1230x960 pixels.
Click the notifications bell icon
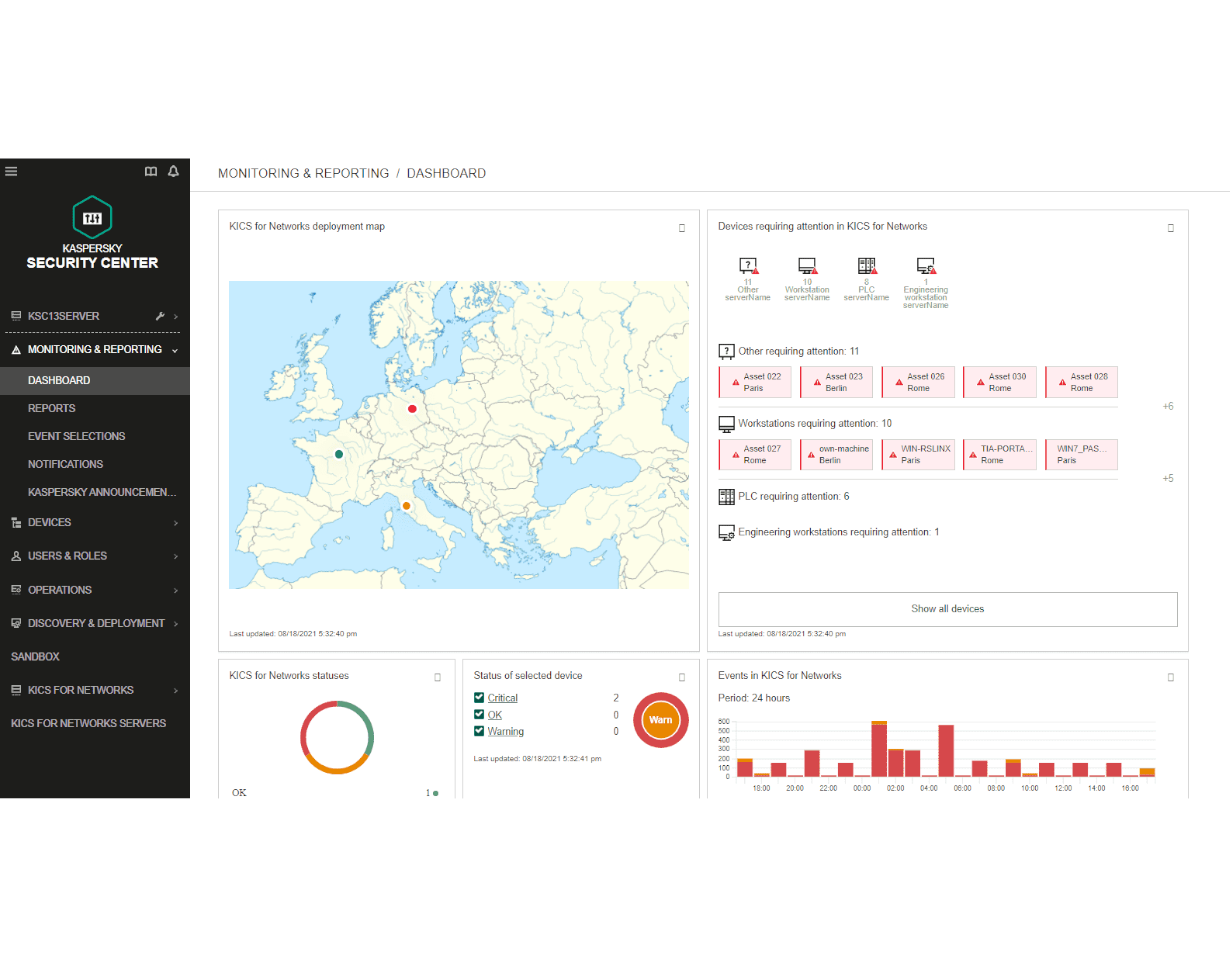click(173, 171)
